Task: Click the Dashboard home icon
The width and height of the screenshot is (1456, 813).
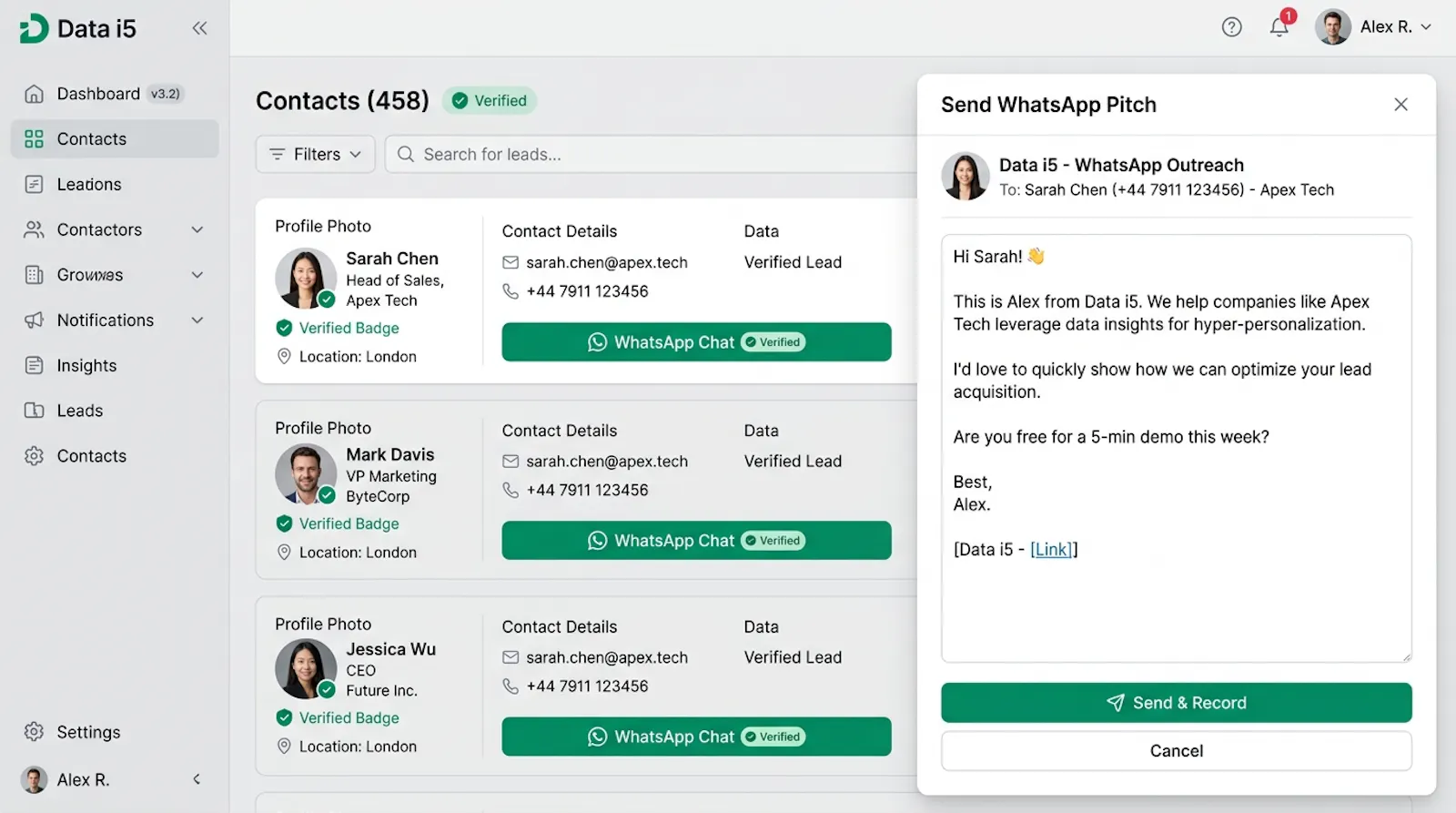Action: click(x=35, y=94)
